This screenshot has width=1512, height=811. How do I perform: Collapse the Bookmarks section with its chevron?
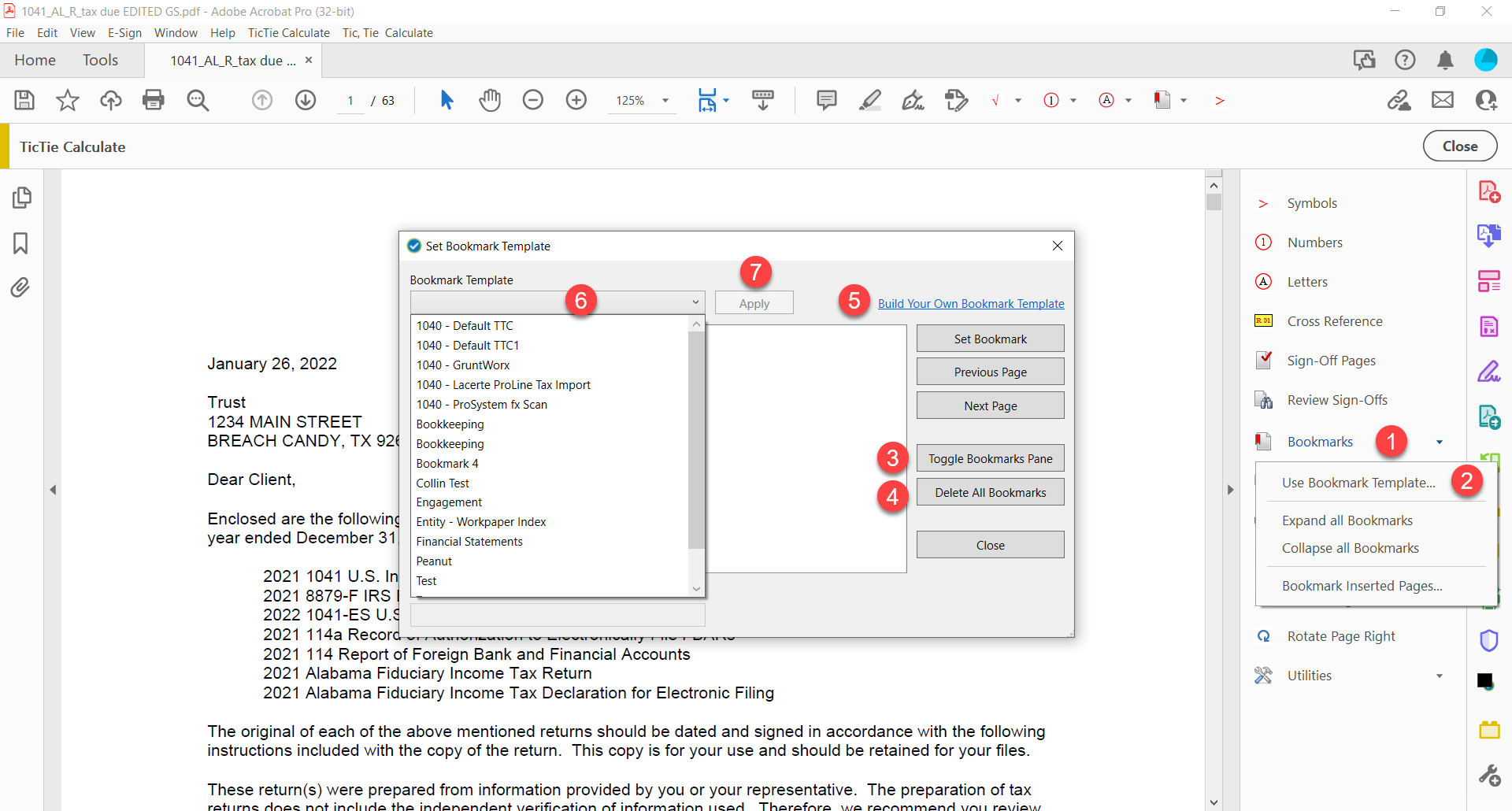[x=1440, y=442]
